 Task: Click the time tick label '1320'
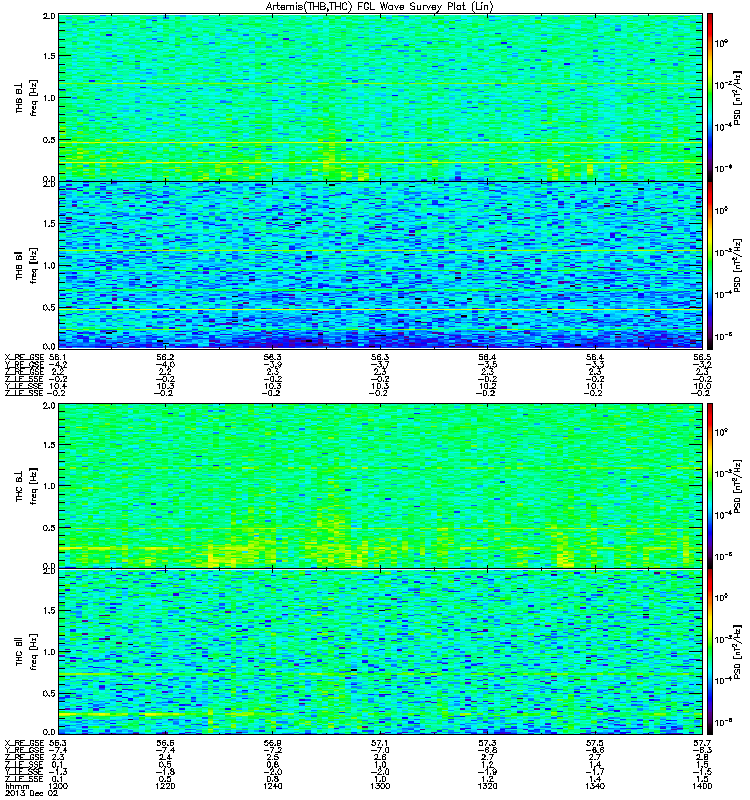pos(487,786)
